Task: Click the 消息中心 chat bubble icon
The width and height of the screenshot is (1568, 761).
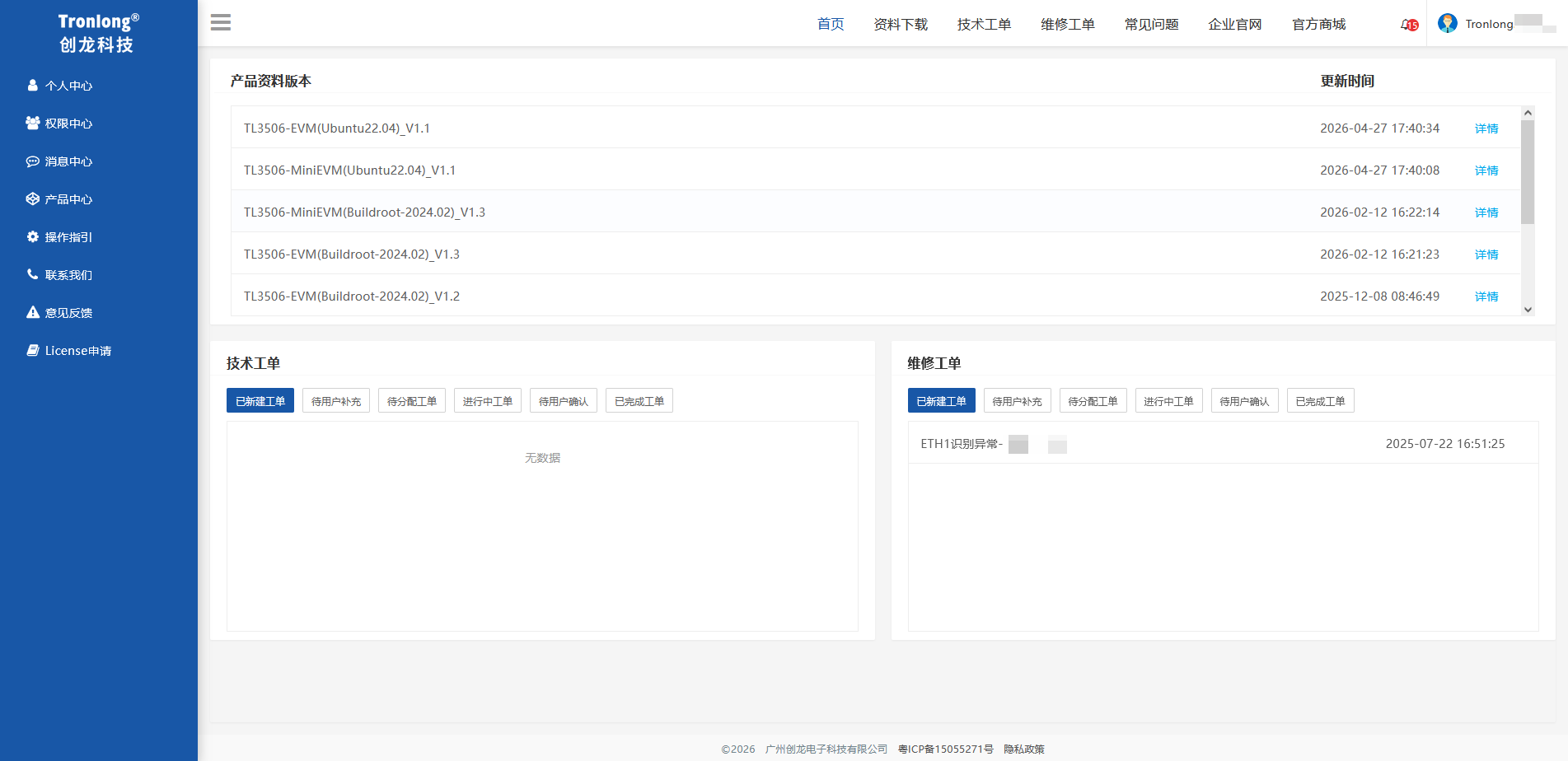Action: pos(33,161)
